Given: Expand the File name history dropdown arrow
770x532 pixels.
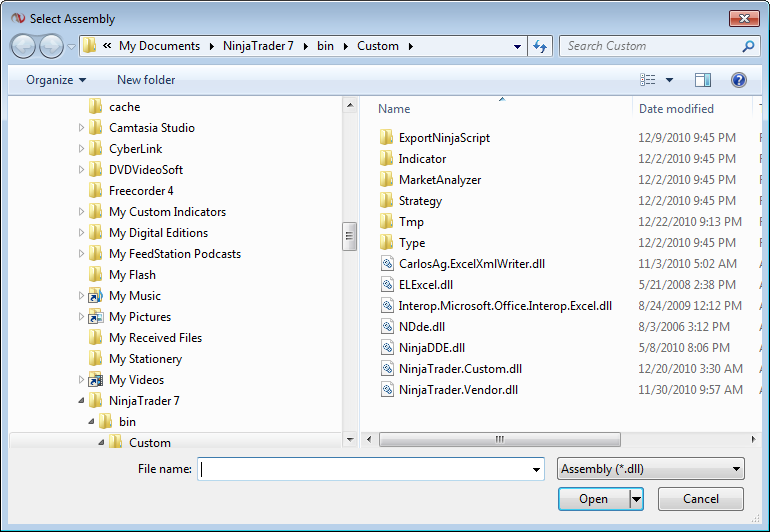Looking at the screenshot, I should pyautogui.click(x=537, y=469).
